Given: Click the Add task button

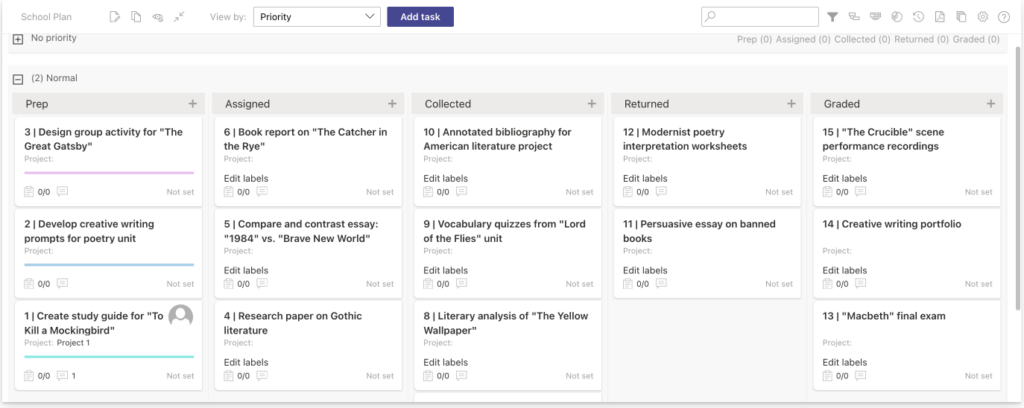Looking at the screenshot, I should point(421,17).
